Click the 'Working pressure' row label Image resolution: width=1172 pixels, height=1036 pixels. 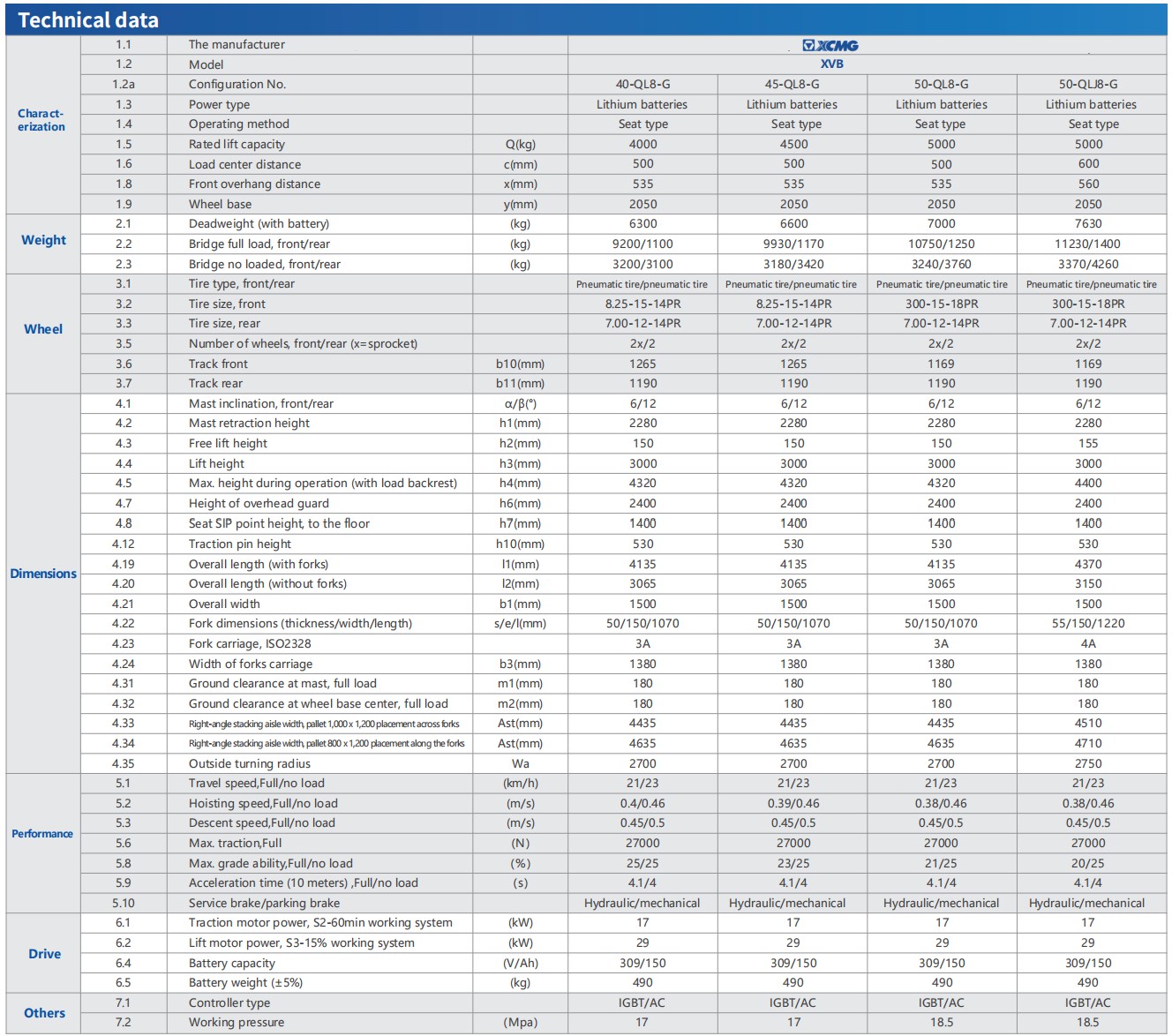click(237, 1023)
